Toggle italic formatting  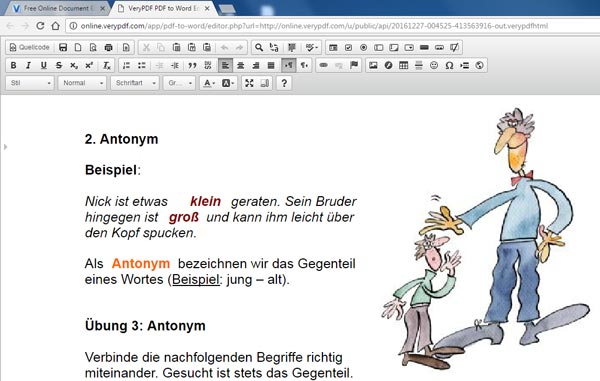(x=28, y=65)
